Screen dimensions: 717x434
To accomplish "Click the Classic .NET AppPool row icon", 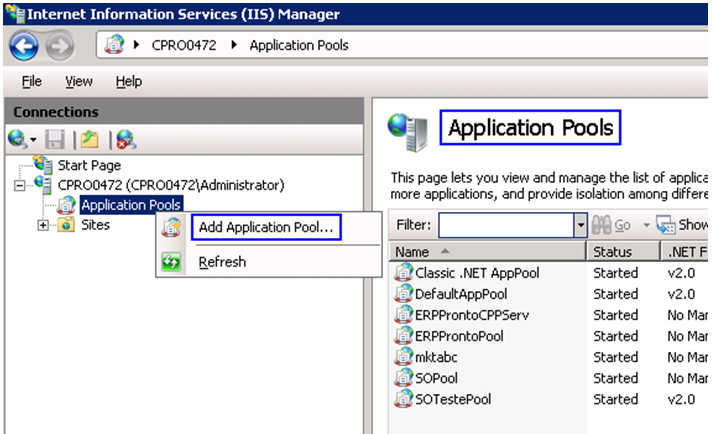I will coord(404,273).
